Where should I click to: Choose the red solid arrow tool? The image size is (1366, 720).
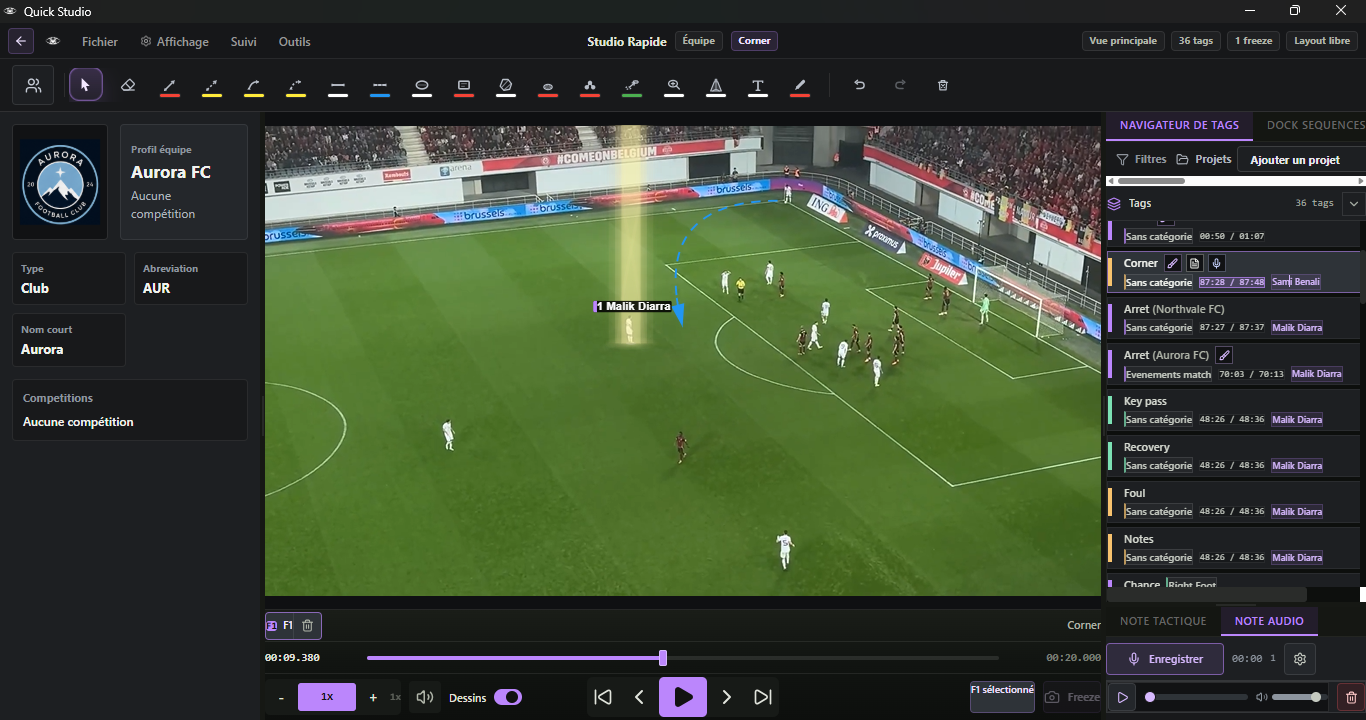(x=170, y=85)
